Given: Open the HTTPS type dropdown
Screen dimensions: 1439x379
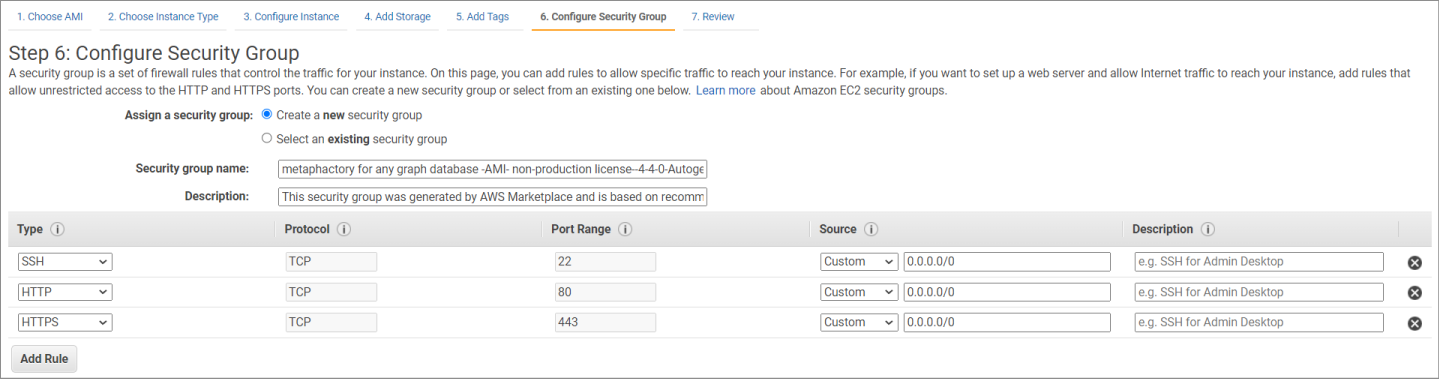Looking at the screenshot, I should coord(65,322).
